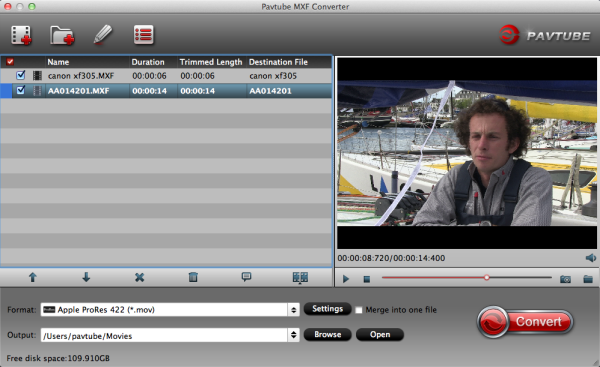This screenshot has width=600, height=367.
Task: Click the Free disk space:109.910GB text
Action: (58, 358)
